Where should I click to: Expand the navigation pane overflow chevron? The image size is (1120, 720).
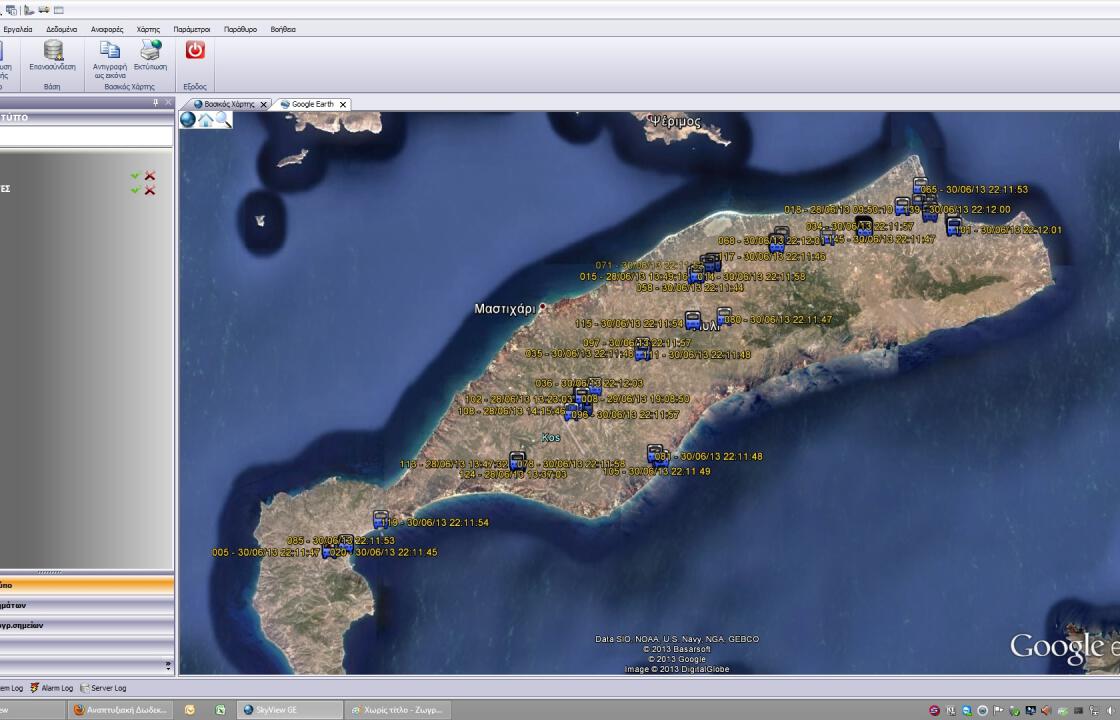pos(168,665)
